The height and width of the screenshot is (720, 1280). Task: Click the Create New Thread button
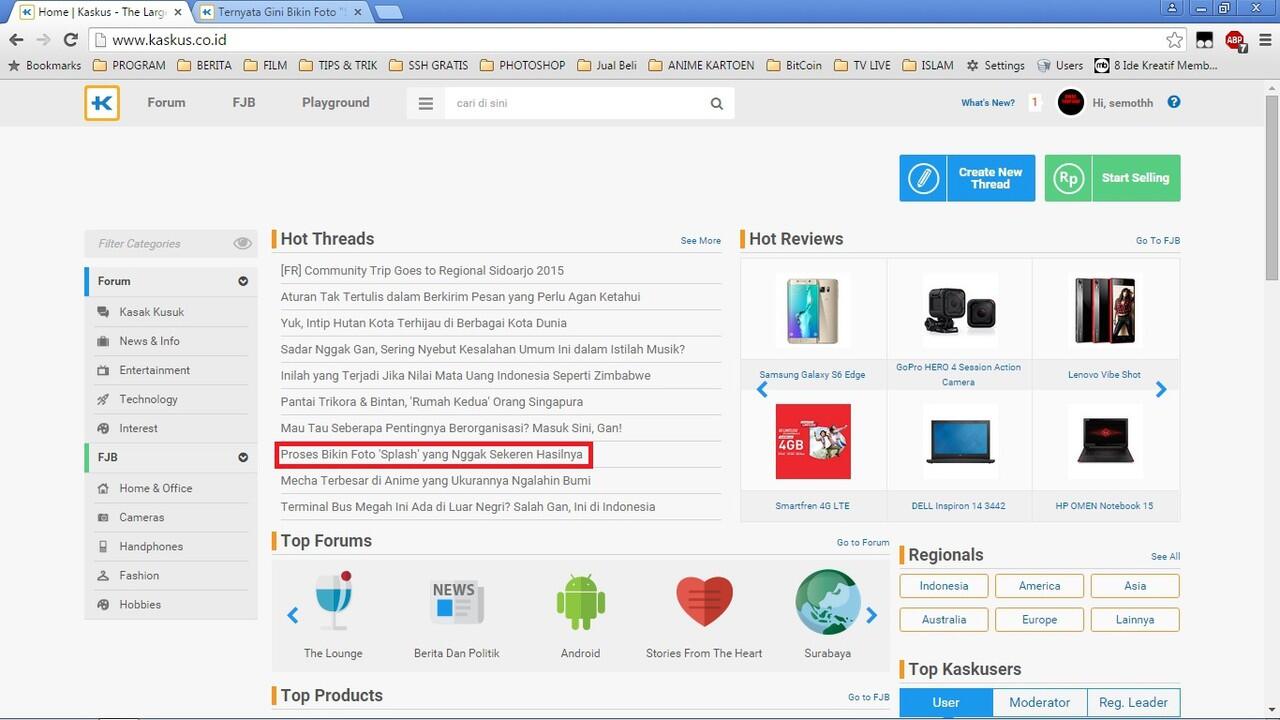(967, 178)
